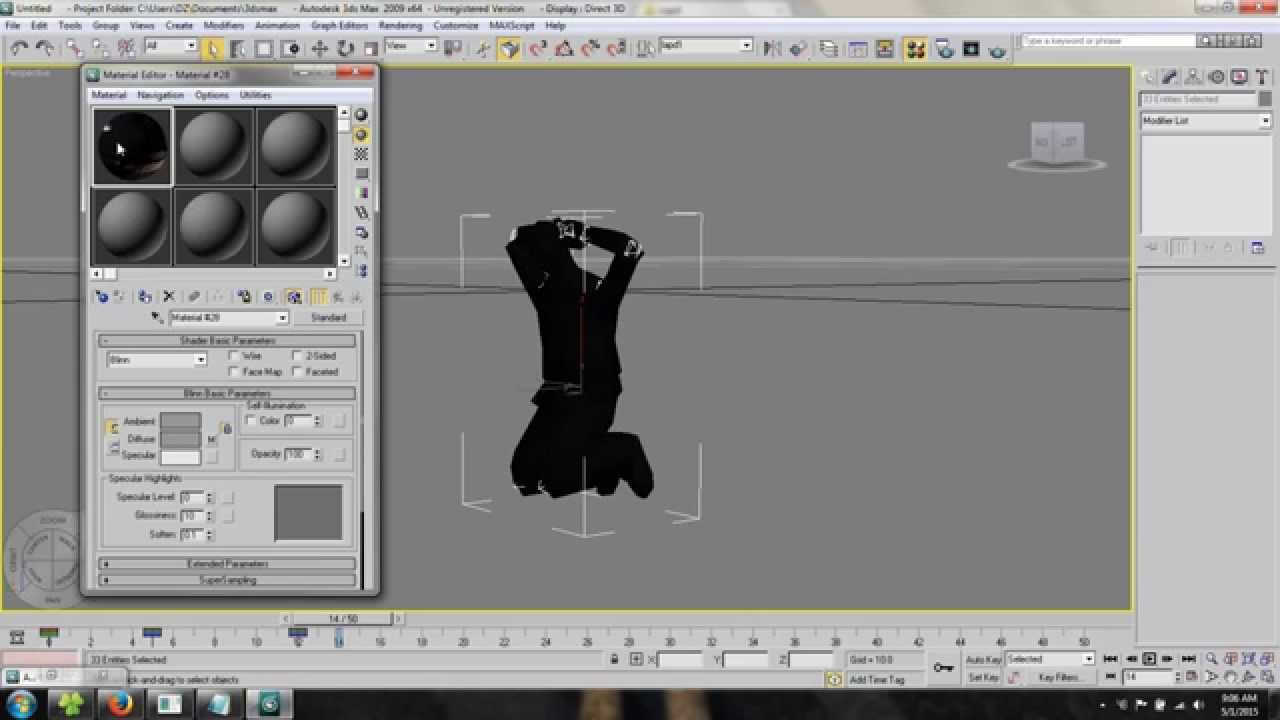Click the Key Filters button
This screenshot has height=720, width=1280.
pyautogui.click(x=1059, y=677)
